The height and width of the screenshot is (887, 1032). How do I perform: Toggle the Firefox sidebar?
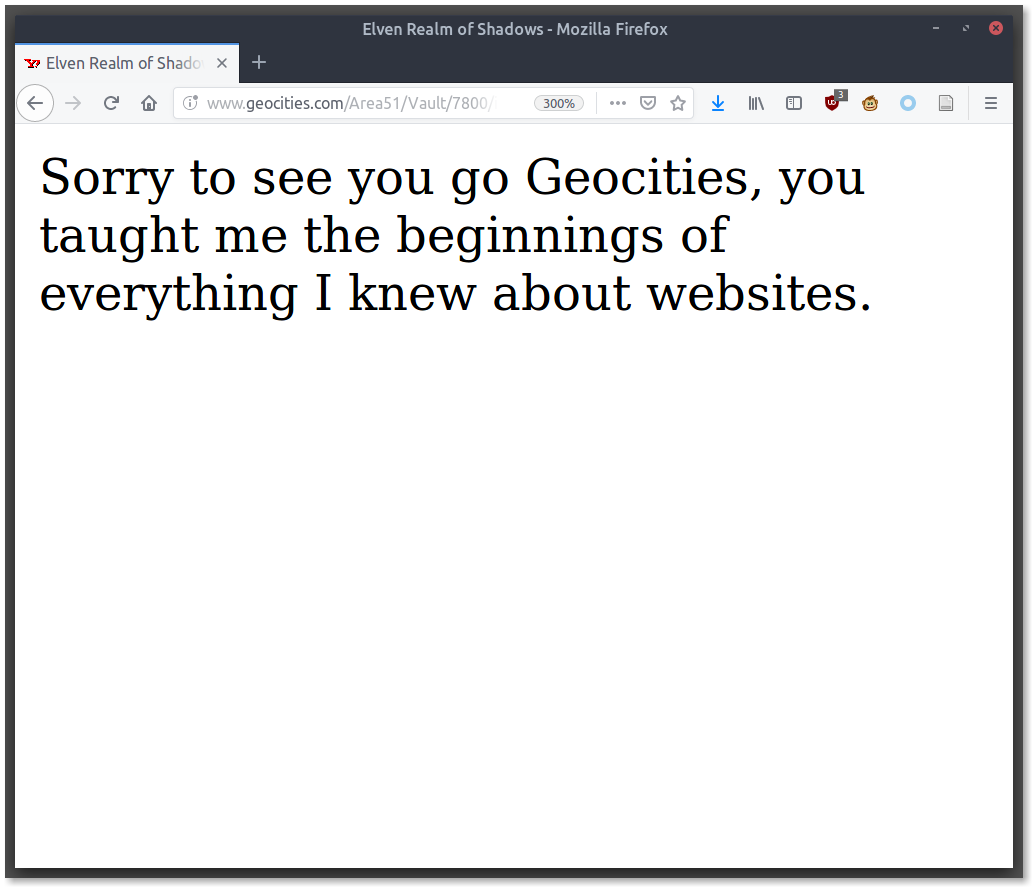click(x=794, y=103)
